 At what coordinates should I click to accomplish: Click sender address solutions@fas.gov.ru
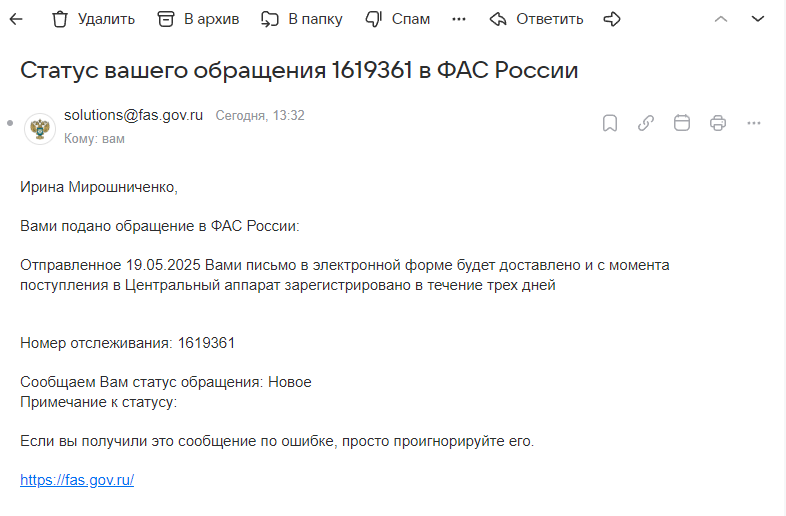click(133, 115)
